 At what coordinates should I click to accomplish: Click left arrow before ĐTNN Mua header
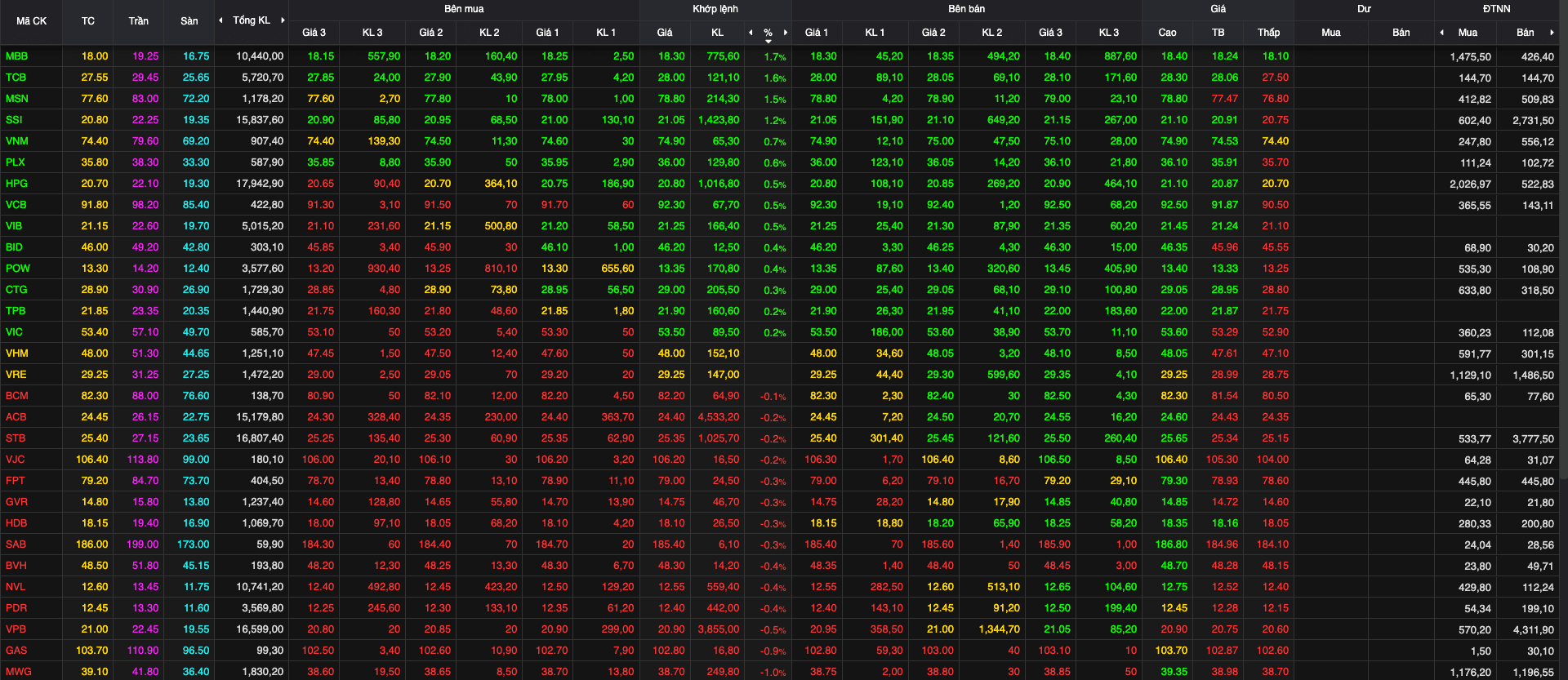tap(1442, 33)
